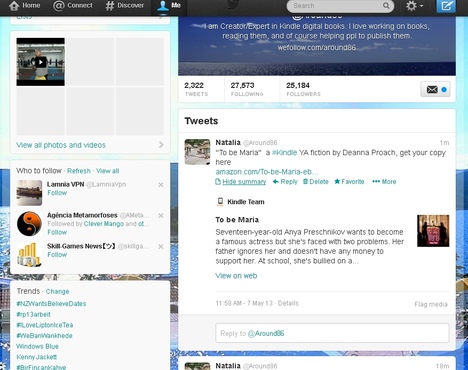View the 2,322 Tweets count

pos(196,89)
